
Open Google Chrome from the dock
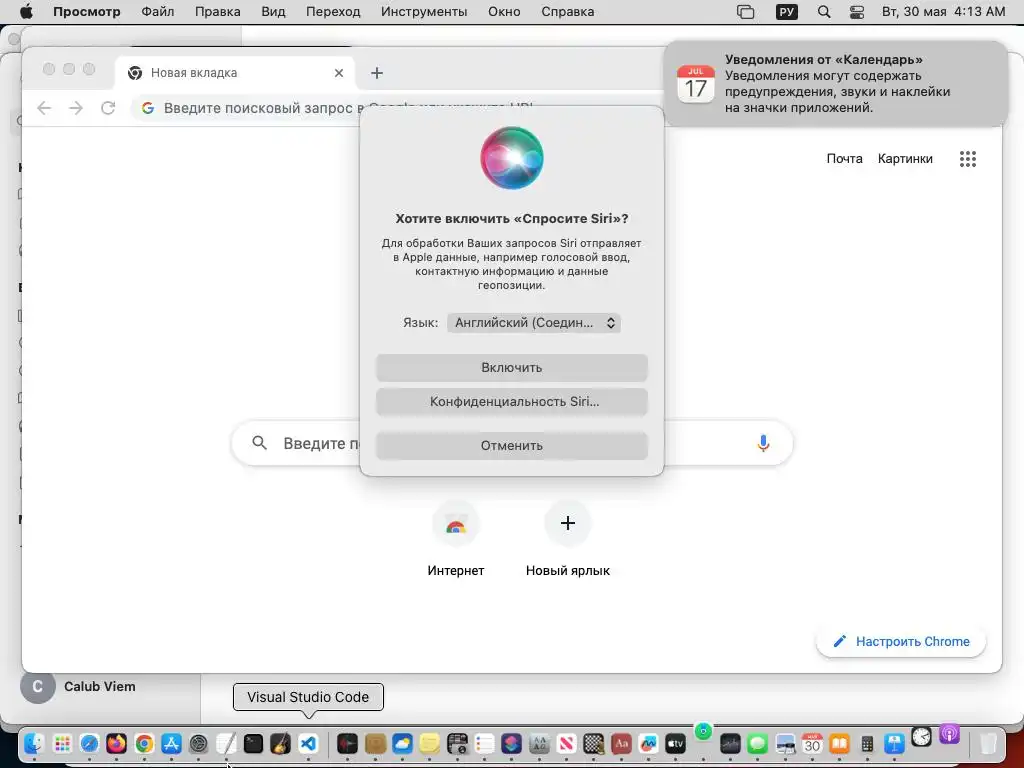click(144, 743)
